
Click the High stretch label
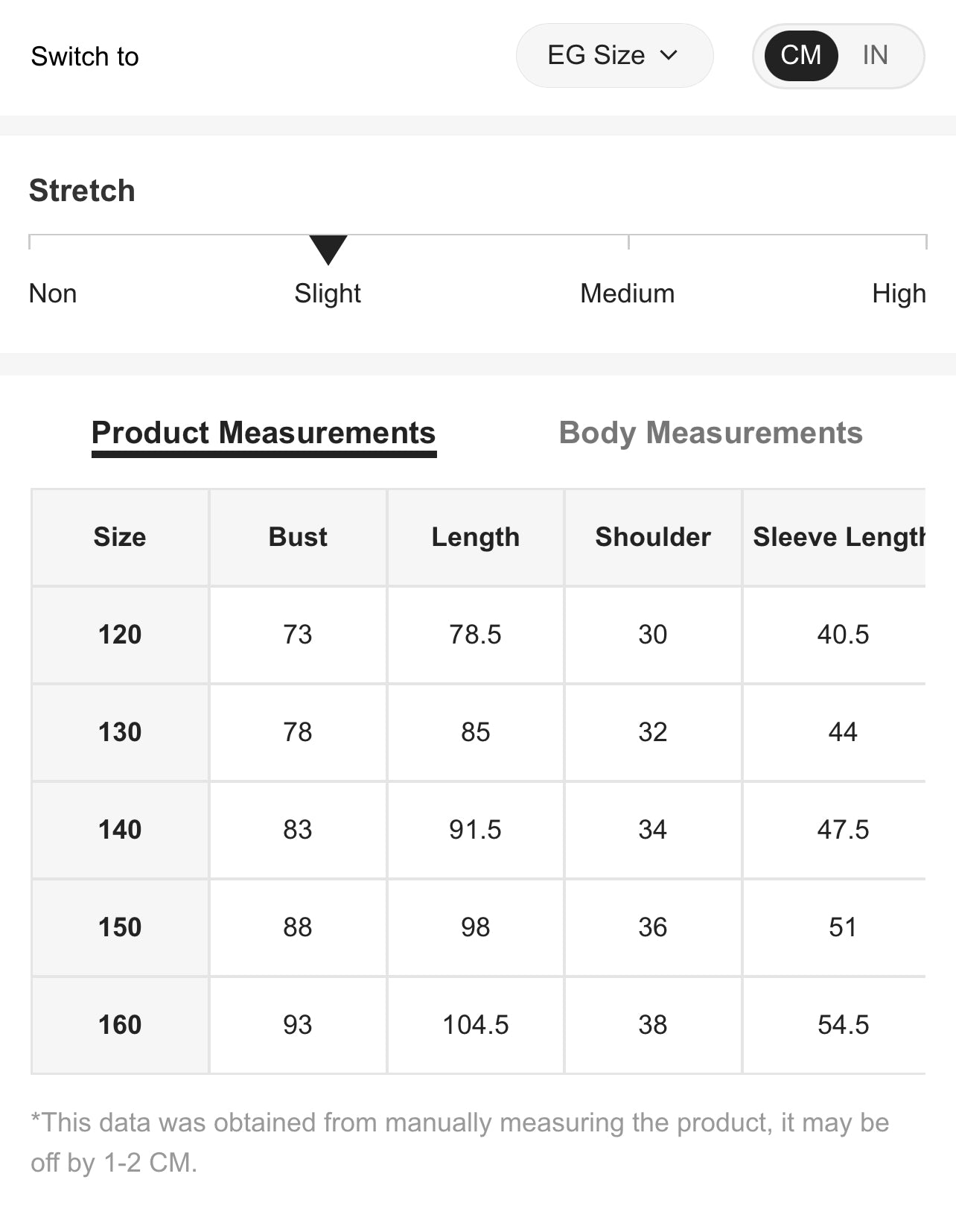pos(899,293)
